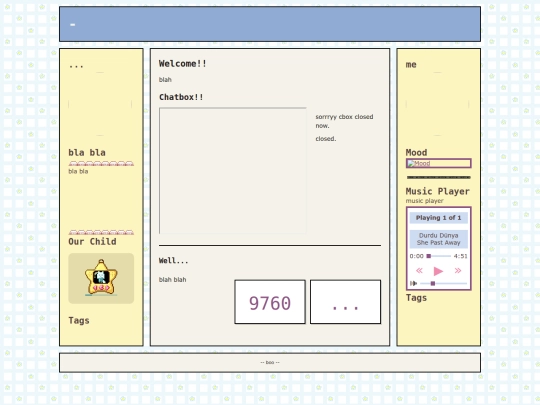Play the Durdu Dünya track

pos(438,271)
